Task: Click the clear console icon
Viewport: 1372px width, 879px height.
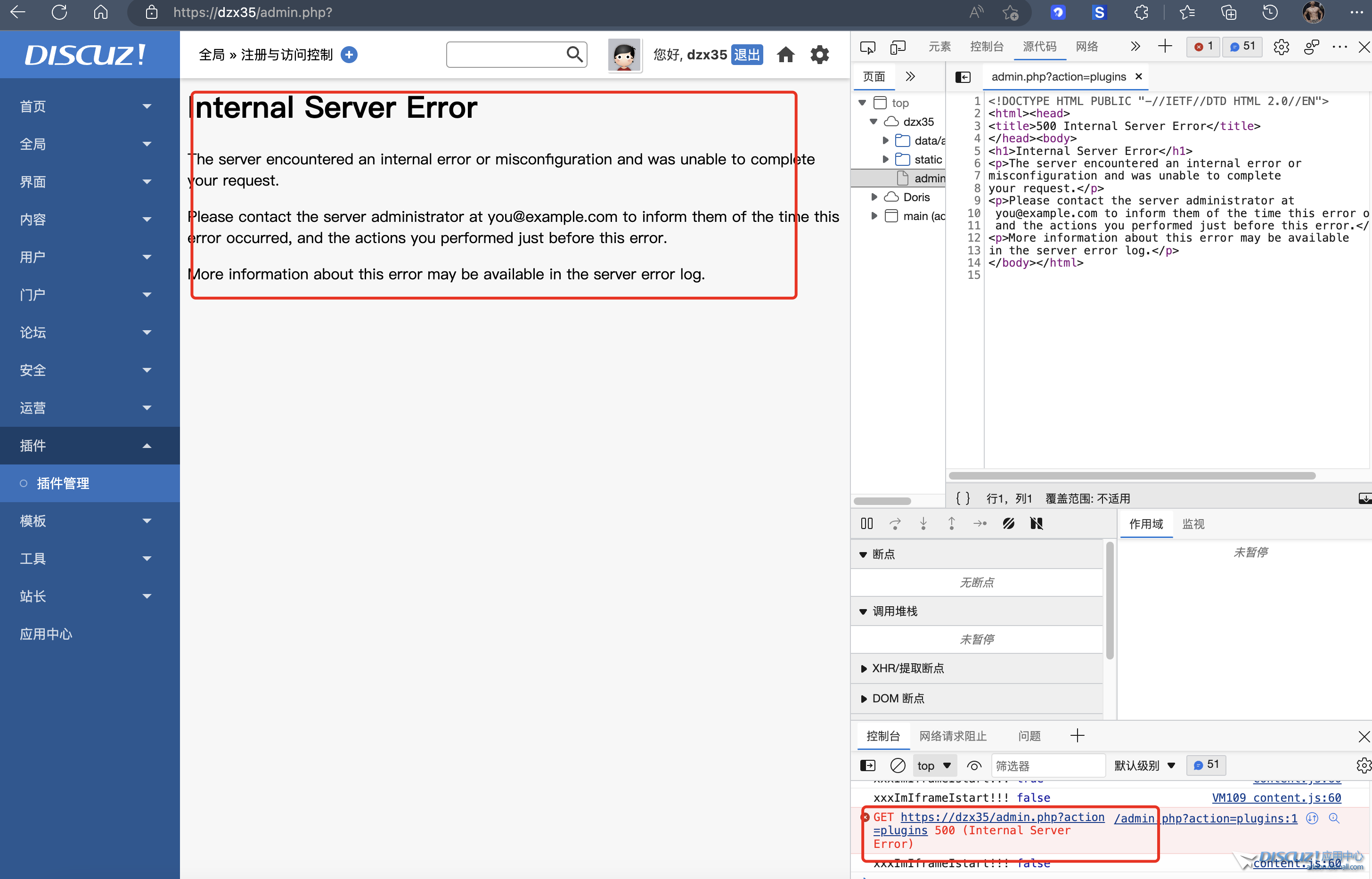Action: tap(898, 765)
